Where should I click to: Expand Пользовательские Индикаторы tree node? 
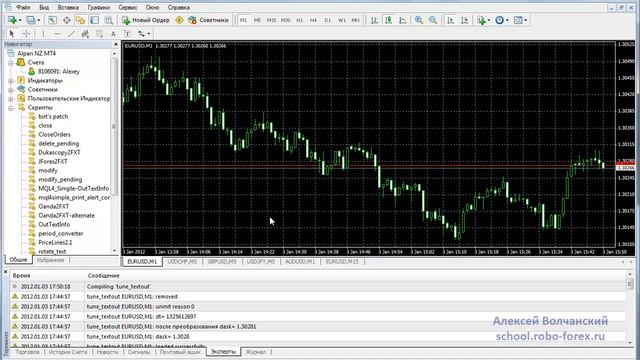coord(11,99)
